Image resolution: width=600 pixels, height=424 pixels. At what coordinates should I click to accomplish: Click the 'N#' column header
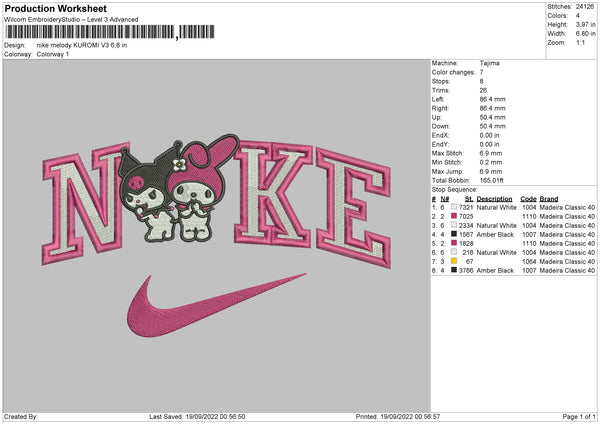(445, 199)
